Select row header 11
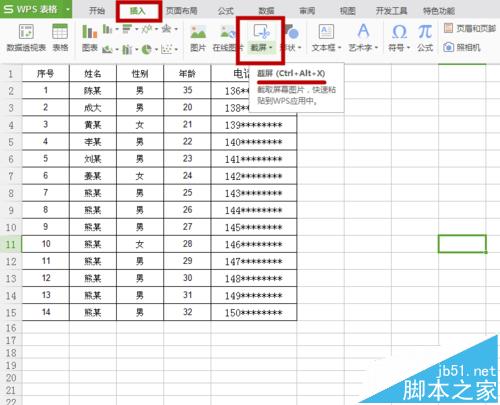500x405 pixels. coord(11,244)
